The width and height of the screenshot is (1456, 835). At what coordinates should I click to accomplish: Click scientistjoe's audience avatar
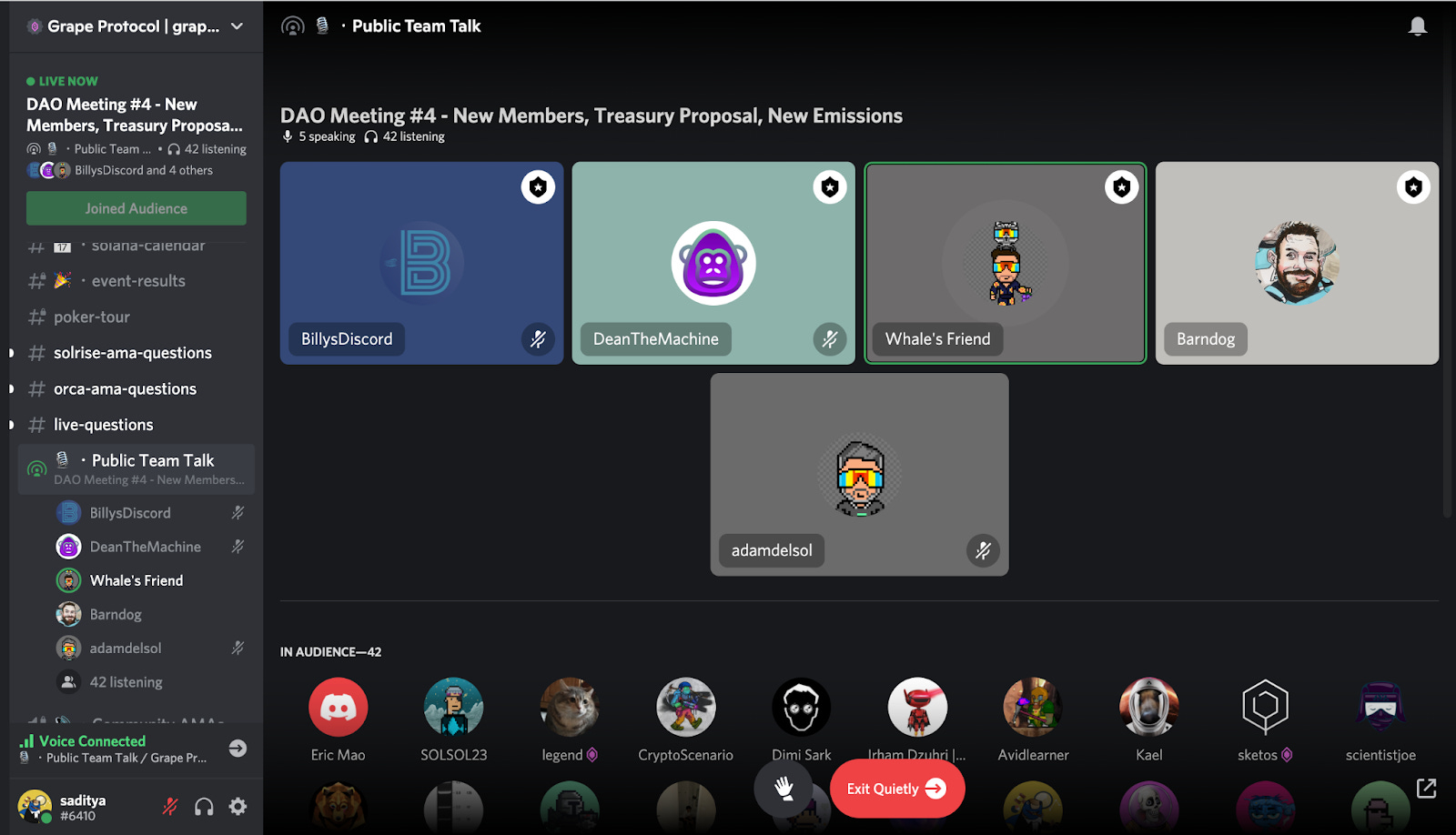tap(1380, 707)
